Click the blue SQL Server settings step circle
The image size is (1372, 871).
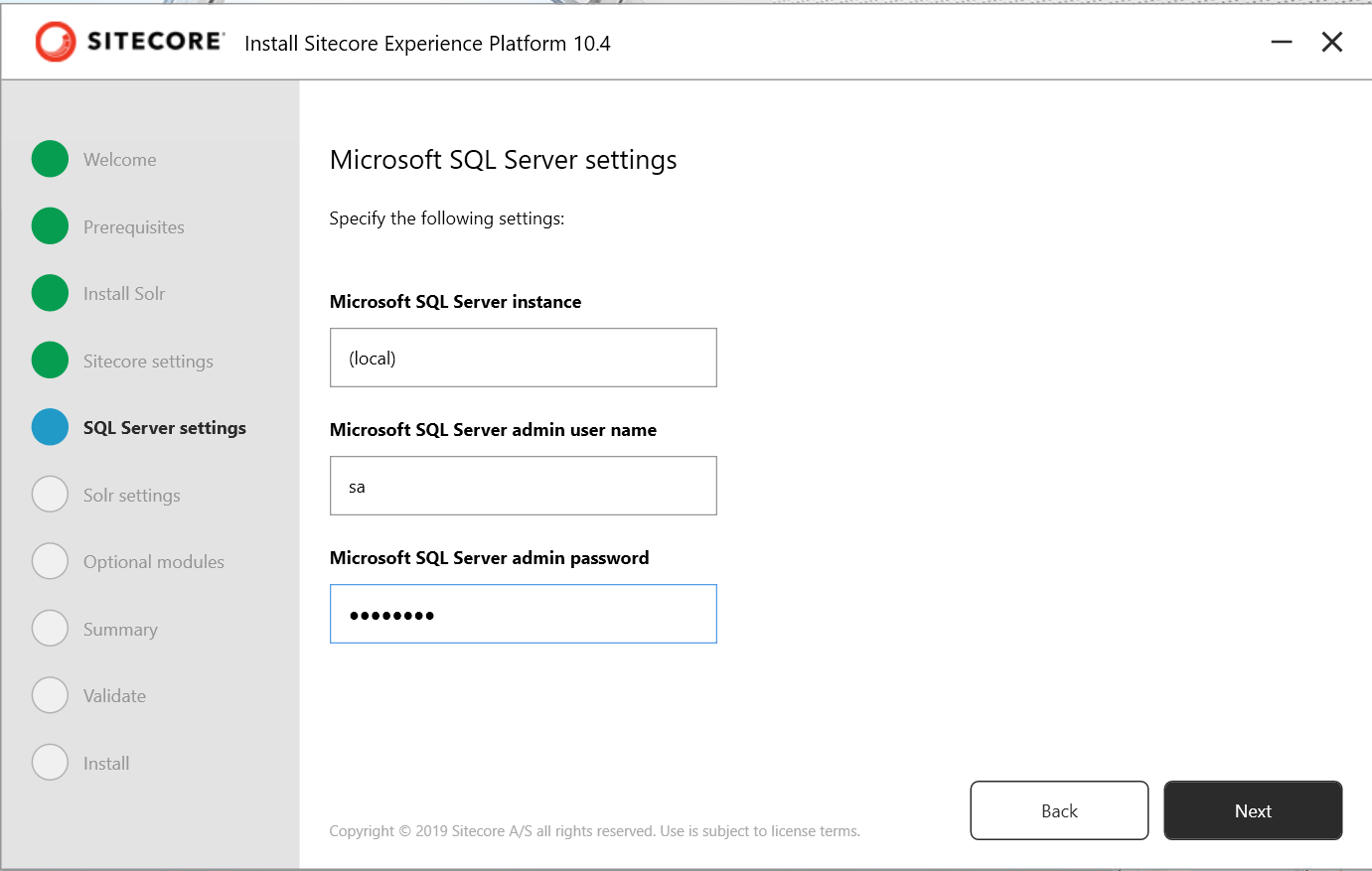pyautogui.click(x=50, y=427)
